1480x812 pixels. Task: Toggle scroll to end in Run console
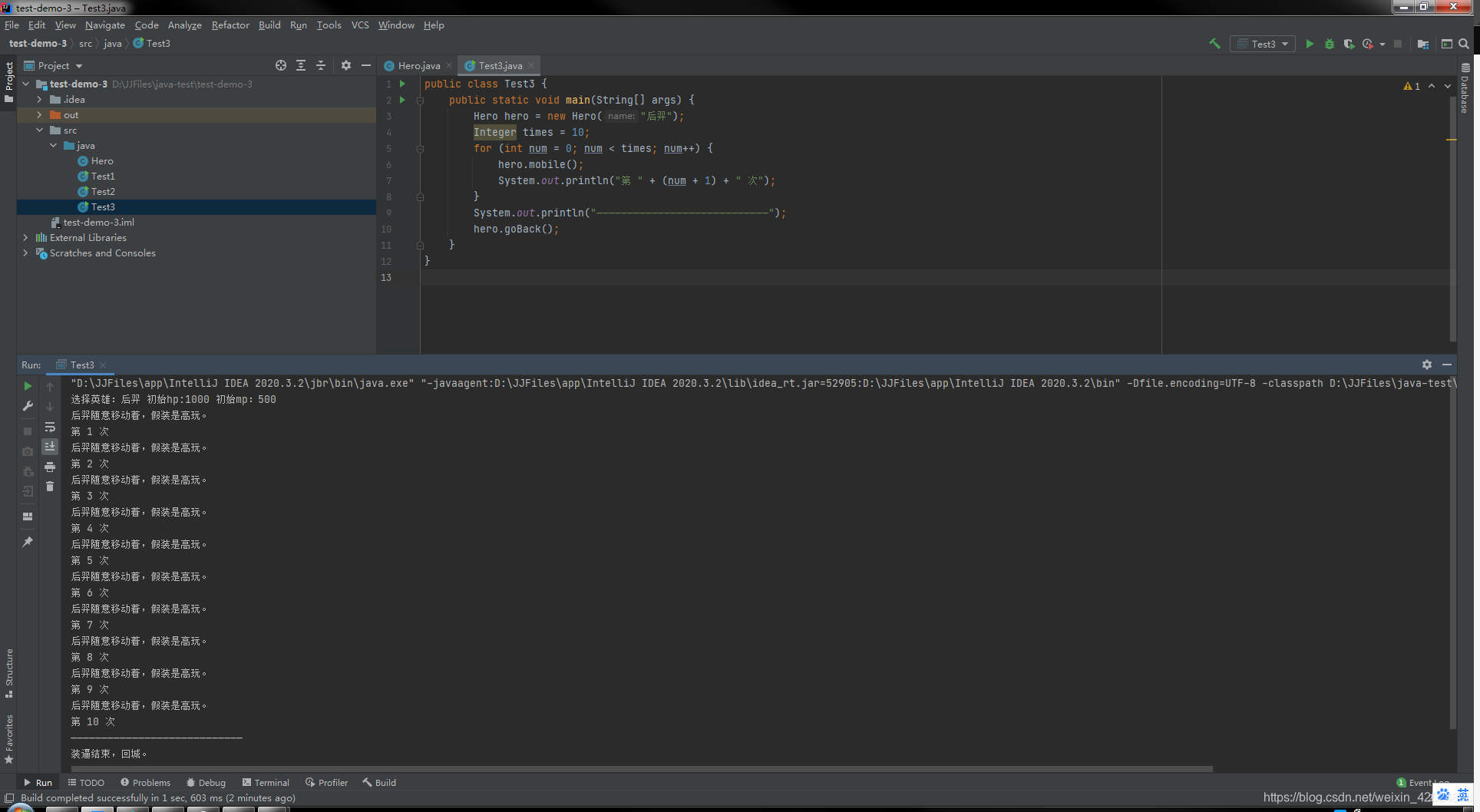pyautogui.click(x=50, y=447)
